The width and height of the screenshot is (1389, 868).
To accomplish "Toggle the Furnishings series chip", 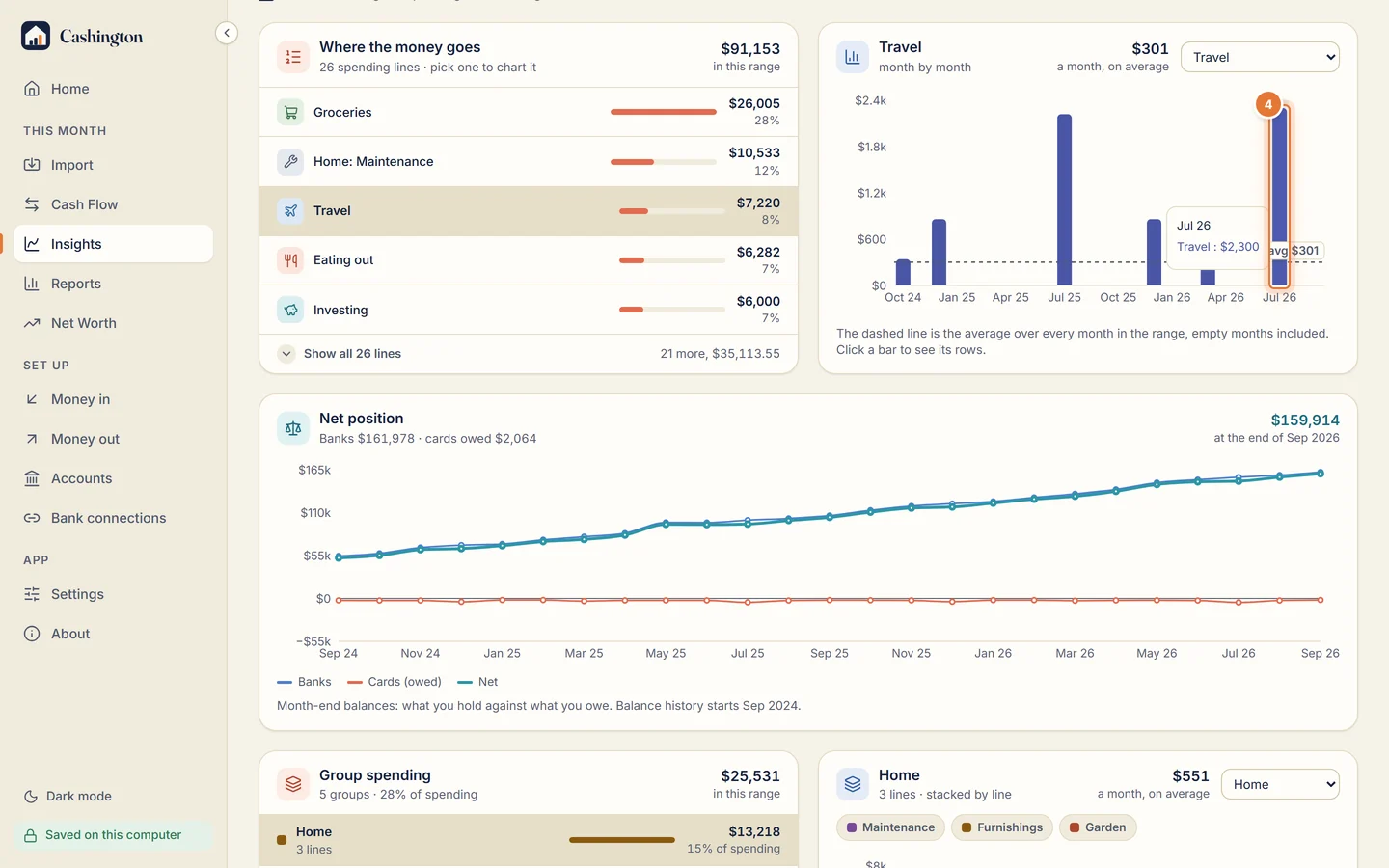I will tap(1002, 827).
